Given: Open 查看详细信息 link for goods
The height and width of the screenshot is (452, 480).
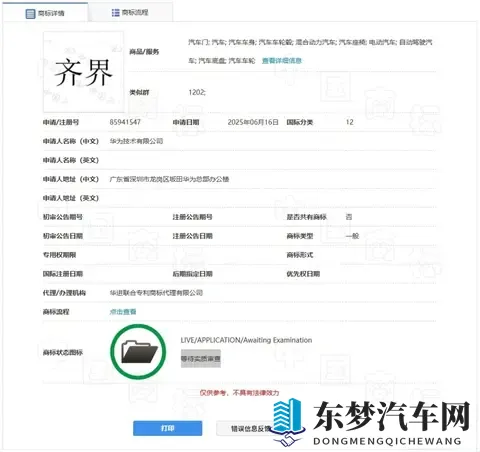Looking at the screenshot, I should tap(282, 61).
